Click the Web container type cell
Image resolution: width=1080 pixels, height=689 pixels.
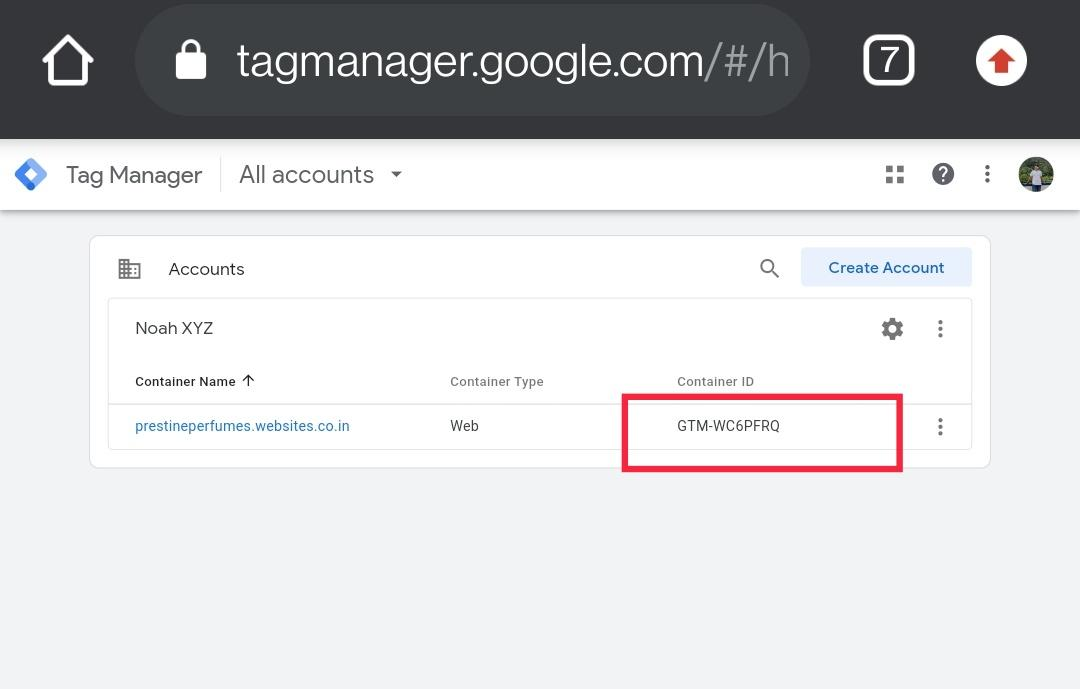click(464, 426)
